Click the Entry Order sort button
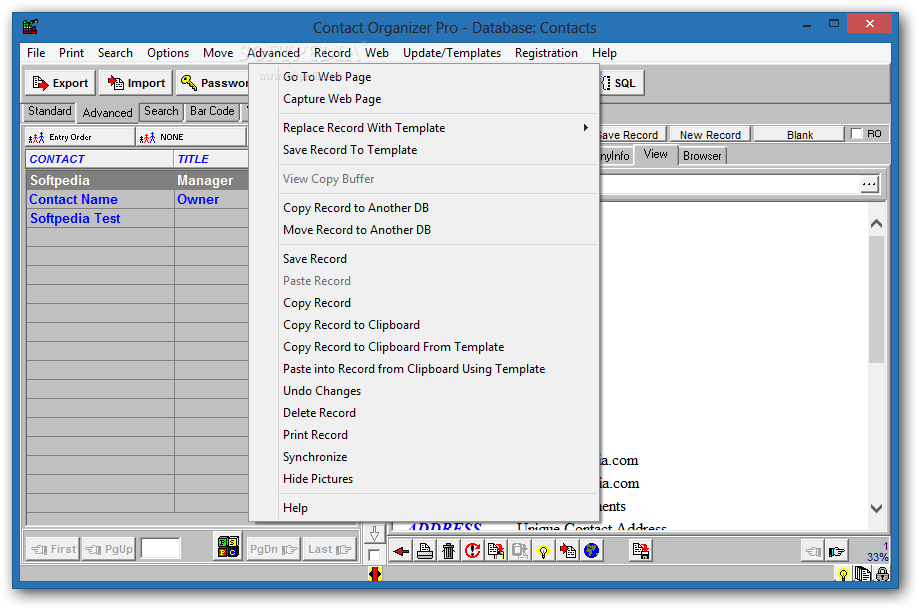Image resolution: width=919 pixels, height=609 pixels. pyautogui.click(x=80, y=137)
